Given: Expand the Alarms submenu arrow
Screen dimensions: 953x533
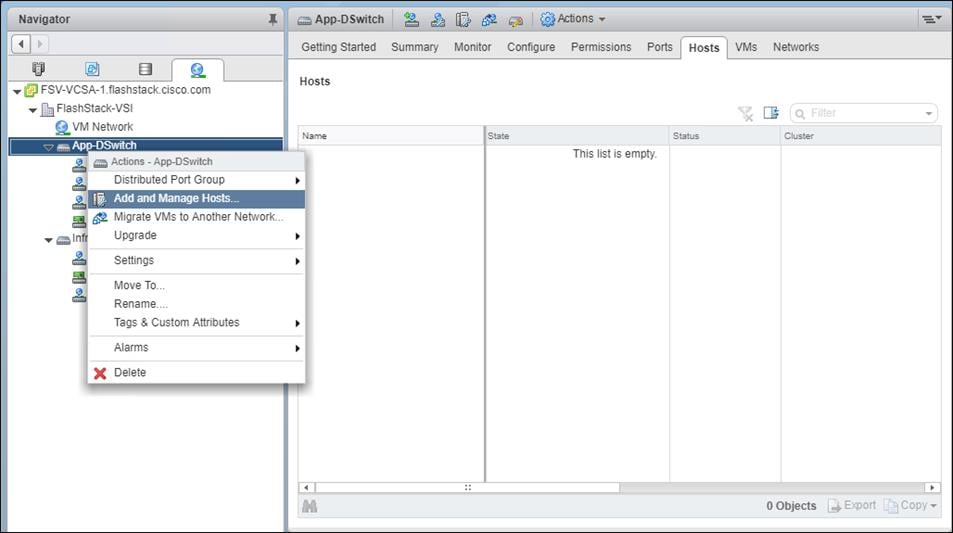Looking at the screenshot, I should (x=297, y=348).
